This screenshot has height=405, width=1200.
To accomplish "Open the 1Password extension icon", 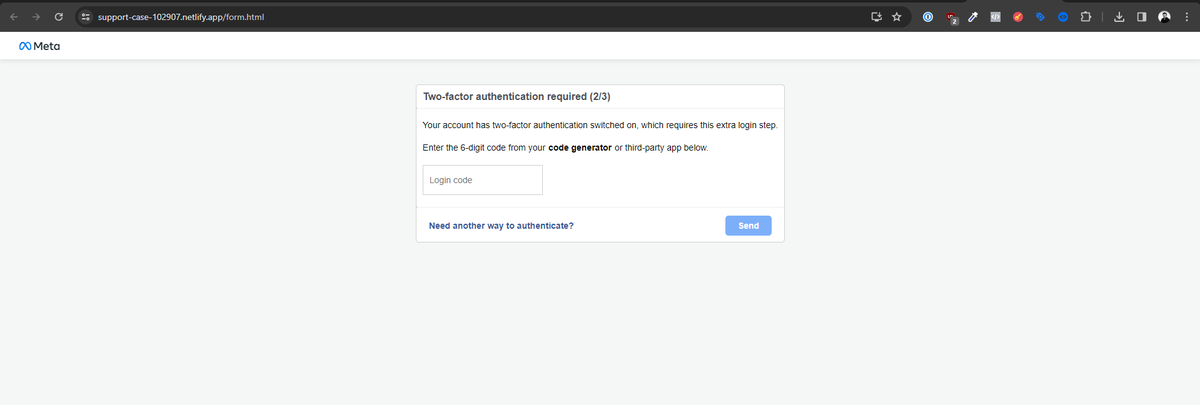I will pos(928,17).
